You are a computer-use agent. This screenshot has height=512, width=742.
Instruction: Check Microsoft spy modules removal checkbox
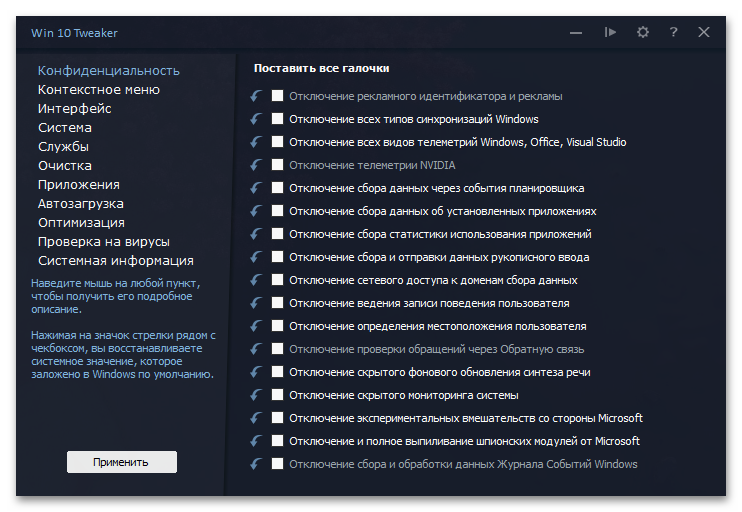coord(277,441)
